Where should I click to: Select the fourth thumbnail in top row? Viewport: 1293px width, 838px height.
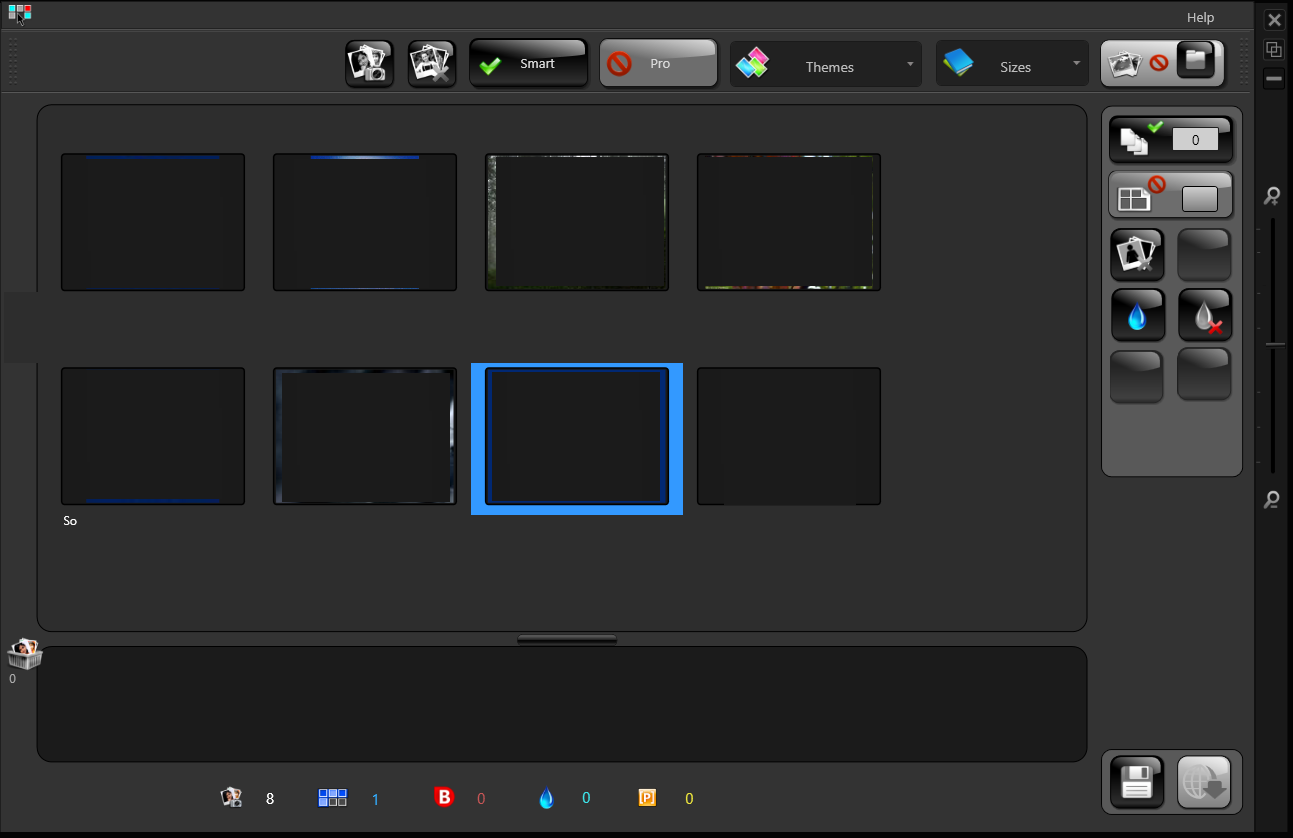click(789, 222)
